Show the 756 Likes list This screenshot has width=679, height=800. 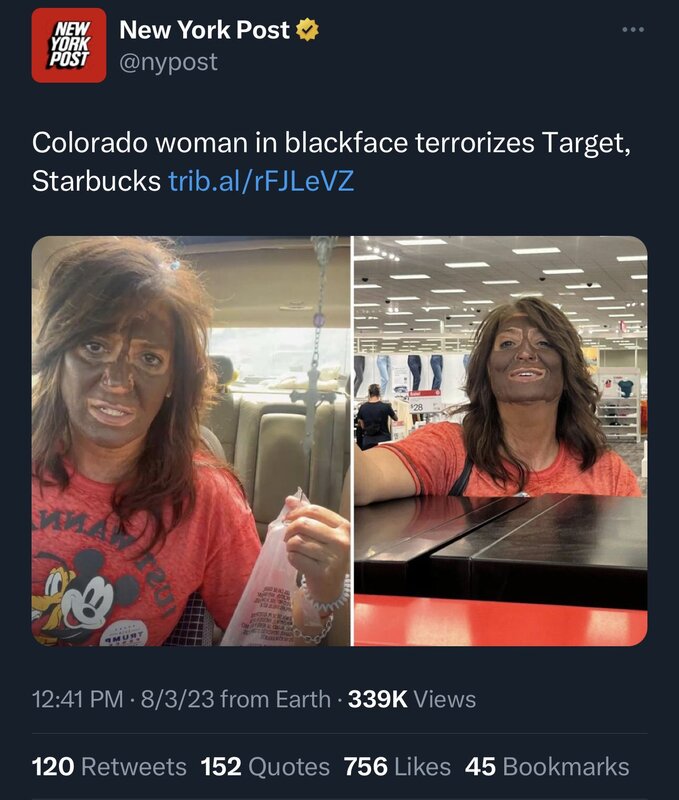[x=397, y=767]
